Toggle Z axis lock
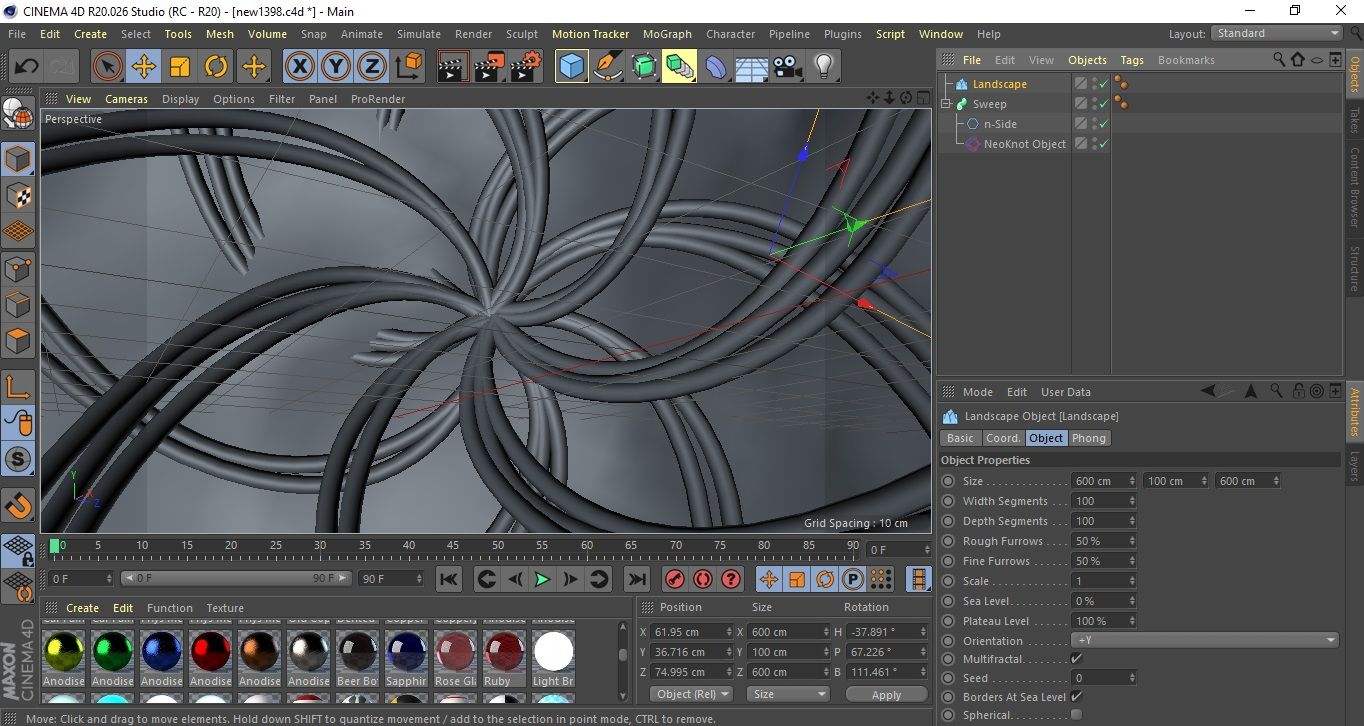1364x726 pixels. point(372,67)
